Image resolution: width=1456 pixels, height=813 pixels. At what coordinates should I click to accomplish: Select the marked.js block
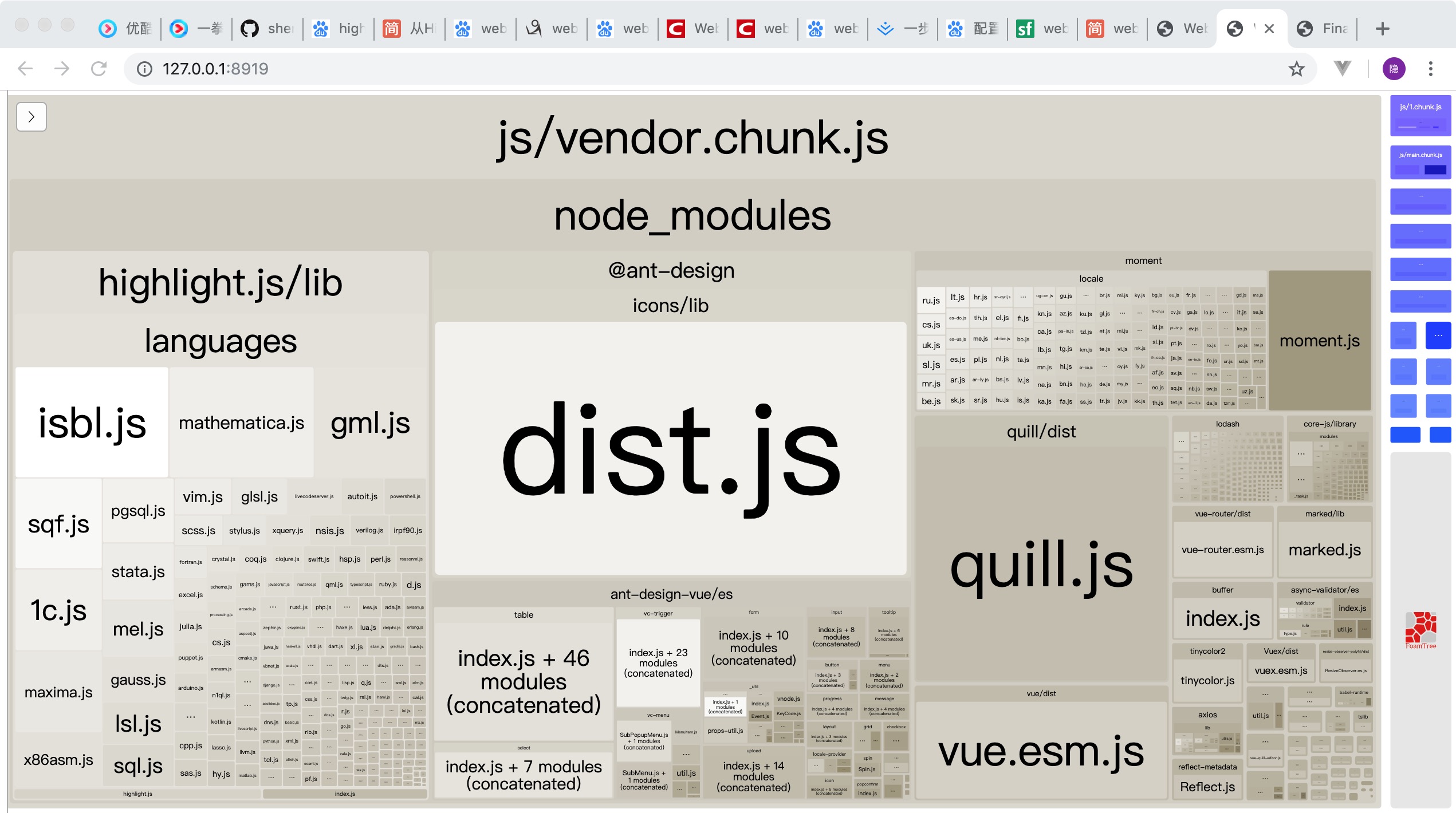1325,550
